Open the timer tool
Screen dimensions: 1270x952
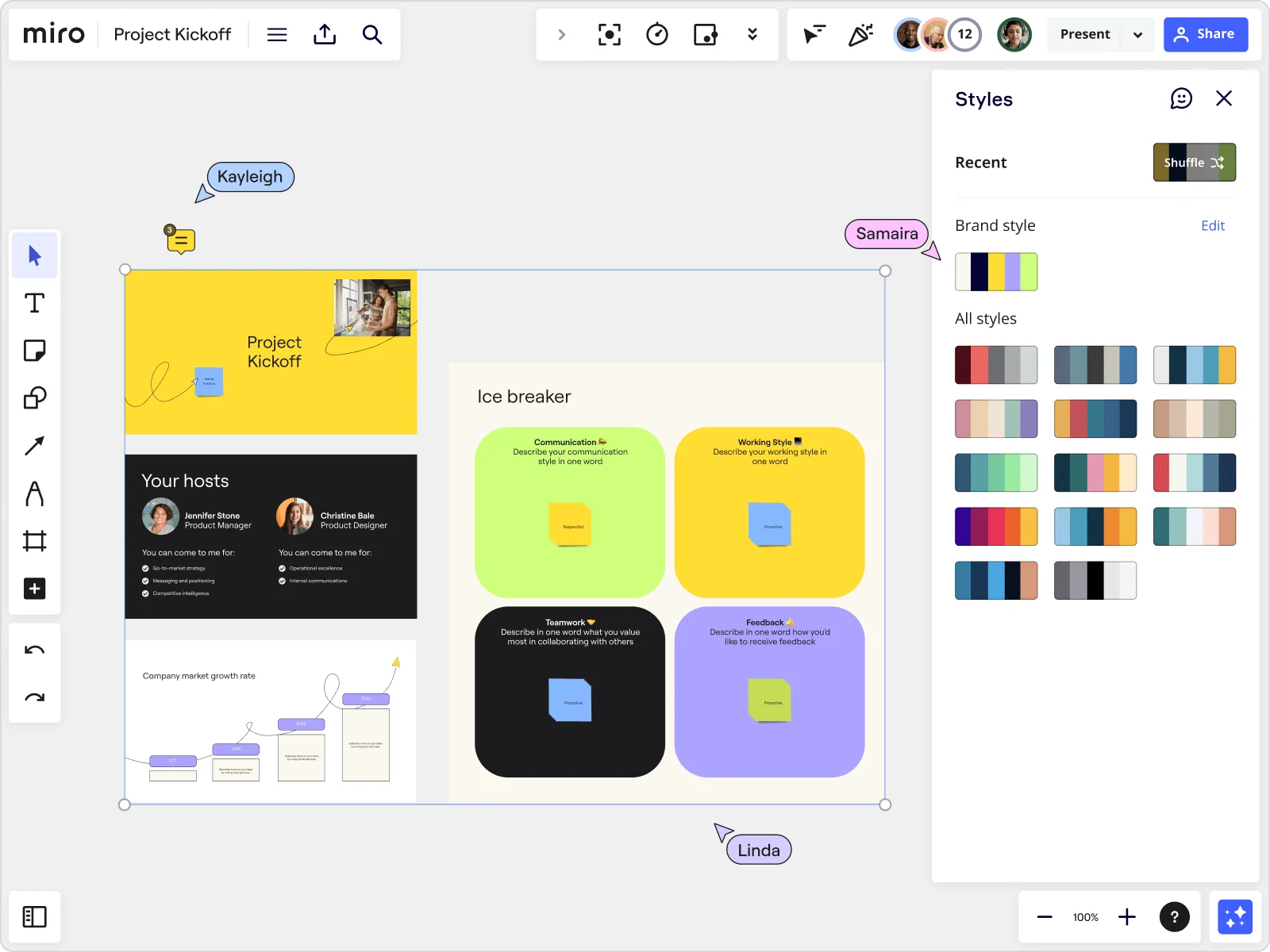point(657,35)
